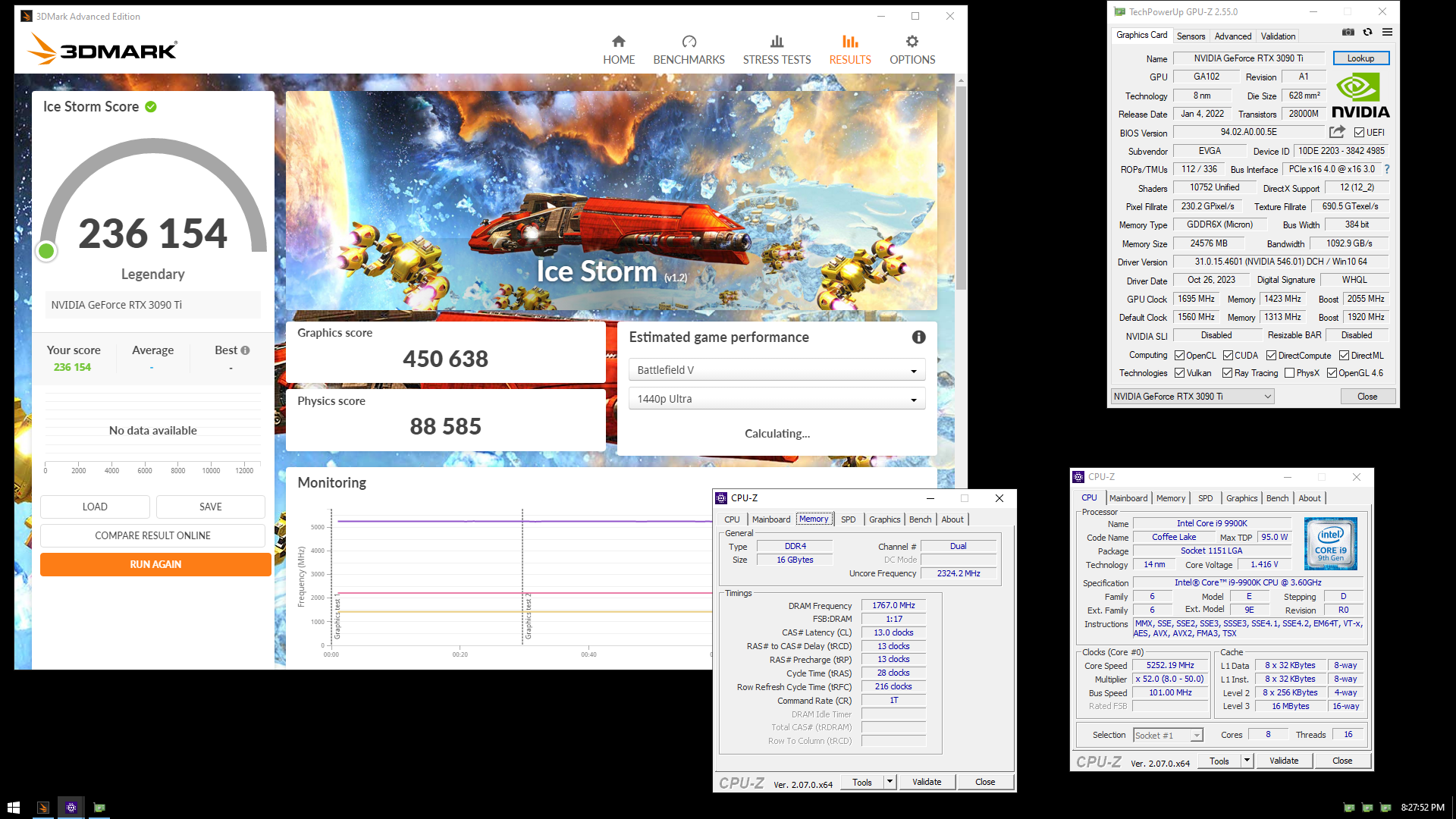
Task: Open the Windows Start button
Action: click(x=13, y=808)
